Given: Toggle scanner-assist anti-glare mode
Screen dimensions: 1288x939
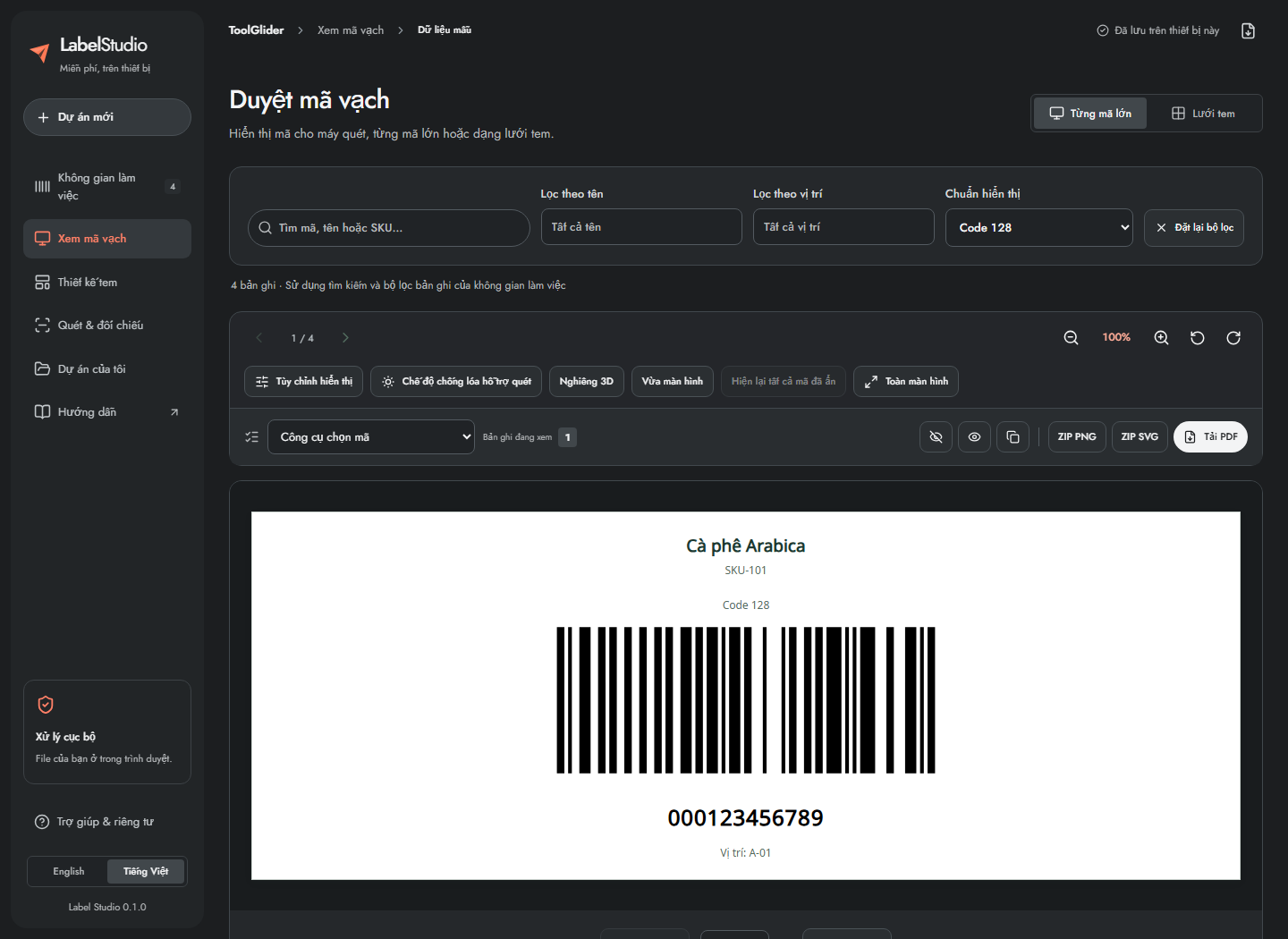Looking at the screenshot, I should tap(456, 382).
